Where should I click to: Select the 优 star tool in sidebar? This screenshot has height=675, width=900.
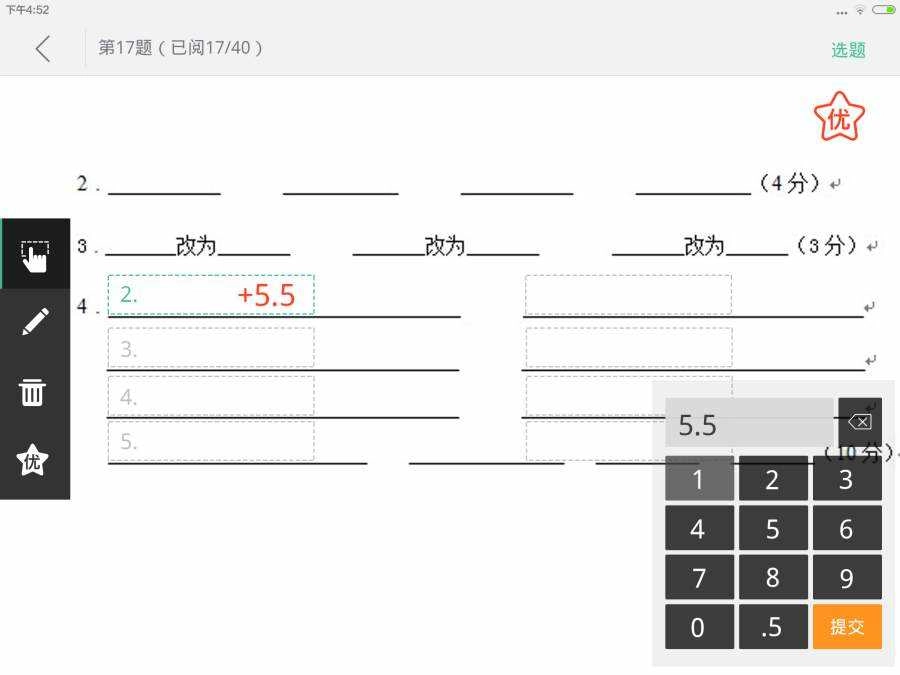32,460
